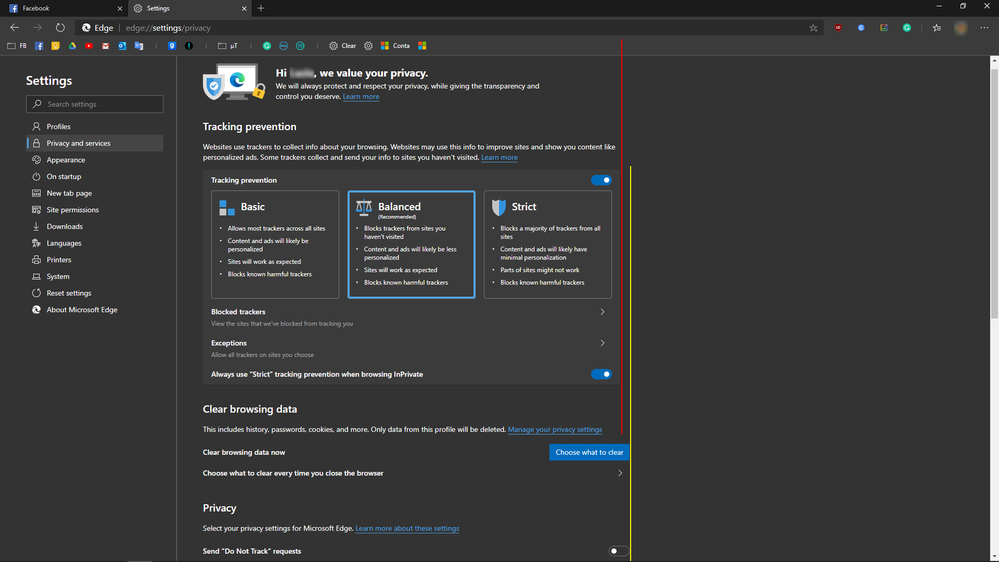Viewport: 999px width, 562px height.
Task: Add this page to favorites via star icon
Action: click(814, 28)
